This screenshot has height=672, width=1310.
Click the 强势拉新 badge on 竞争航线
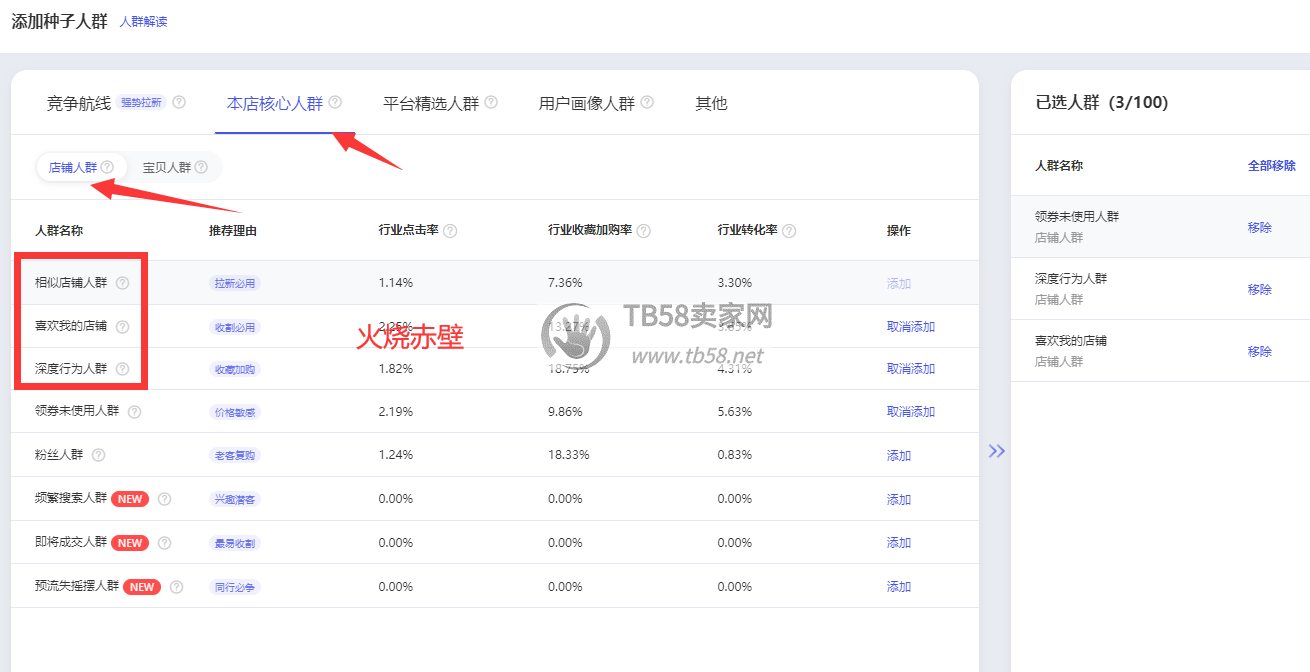point(141,102)
